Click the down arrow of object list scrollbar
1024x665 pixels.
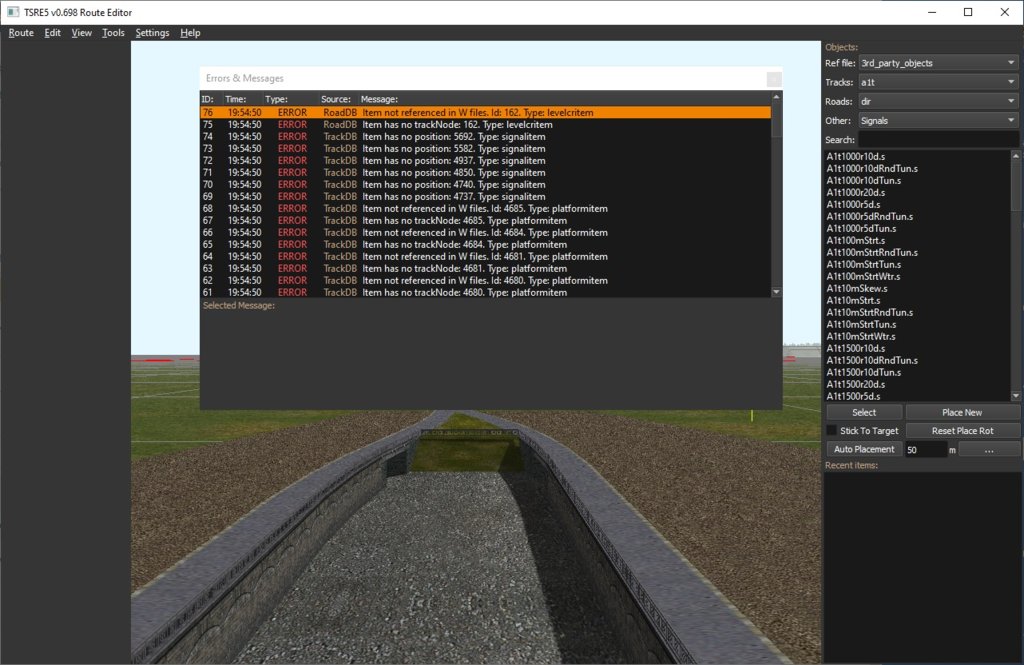pyautogui.click(x=1016, y=395)
